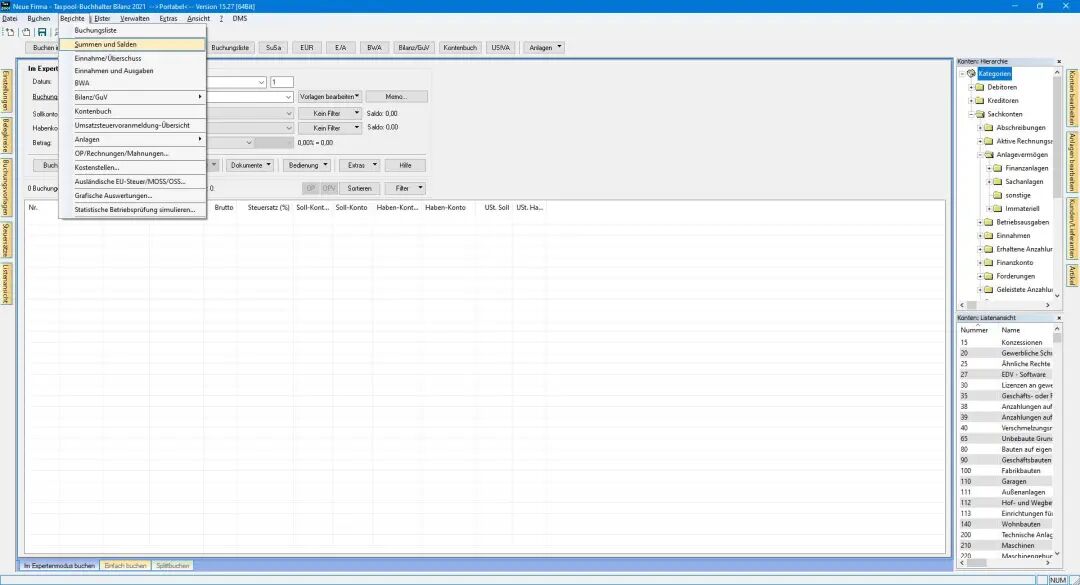Viewport: 1080px width, 585px height.
Task: Click the Memo... button
Action: 396,96
